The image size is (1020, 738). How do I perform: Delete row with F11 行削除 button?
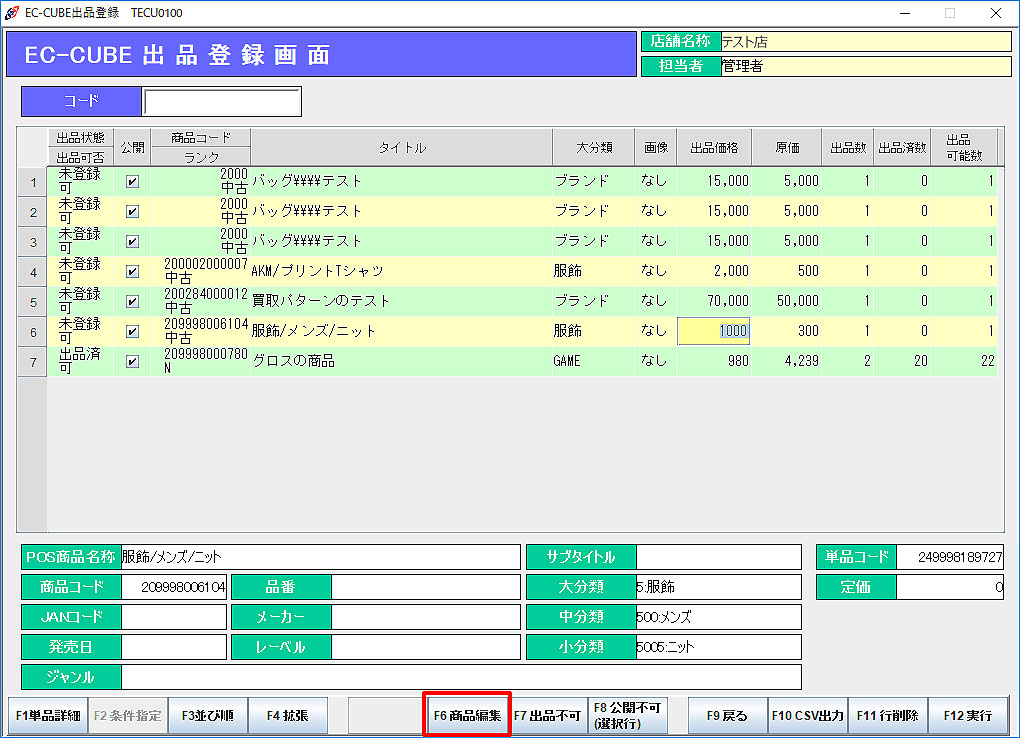888,716
